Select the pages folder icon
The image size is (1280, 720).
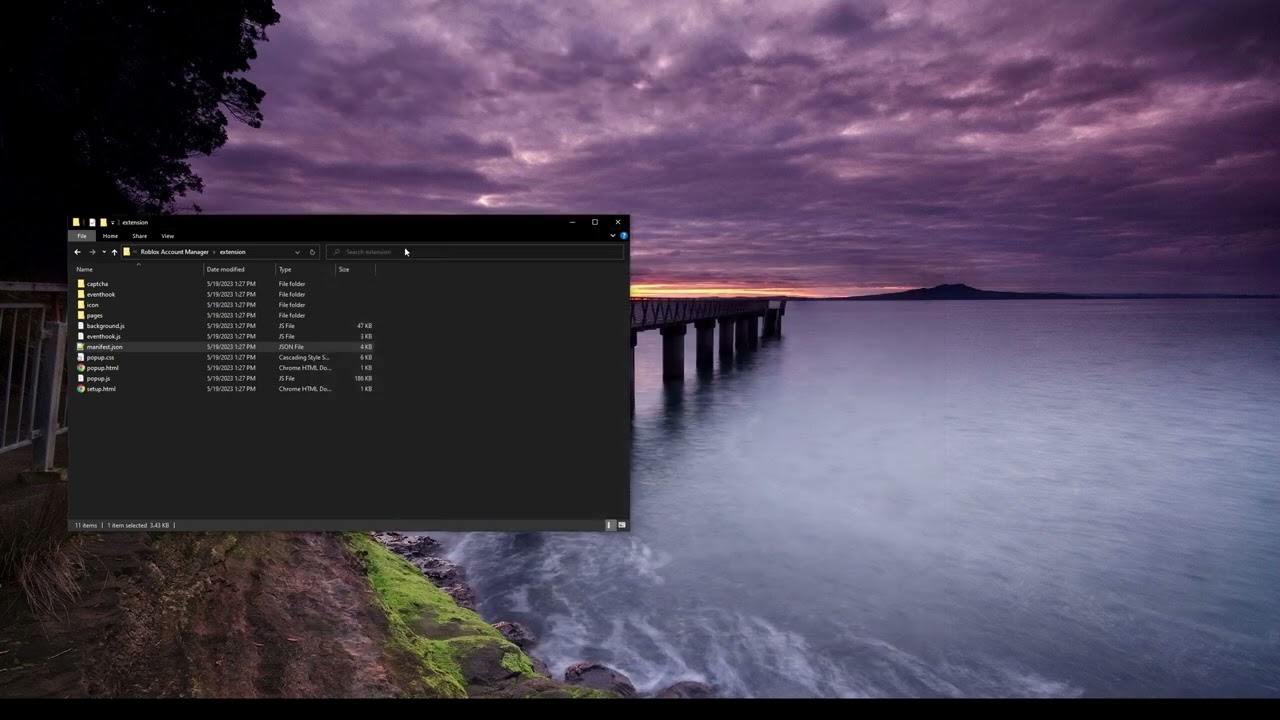tap(81, 315)
